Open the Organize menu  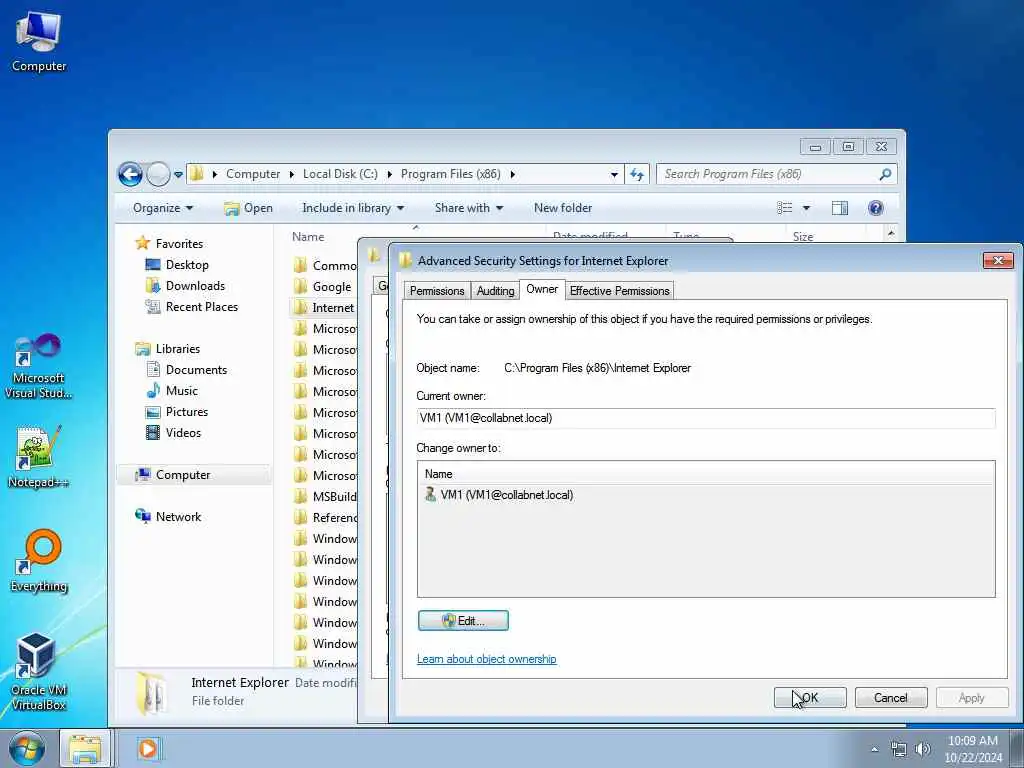click(x=163, y=208)
